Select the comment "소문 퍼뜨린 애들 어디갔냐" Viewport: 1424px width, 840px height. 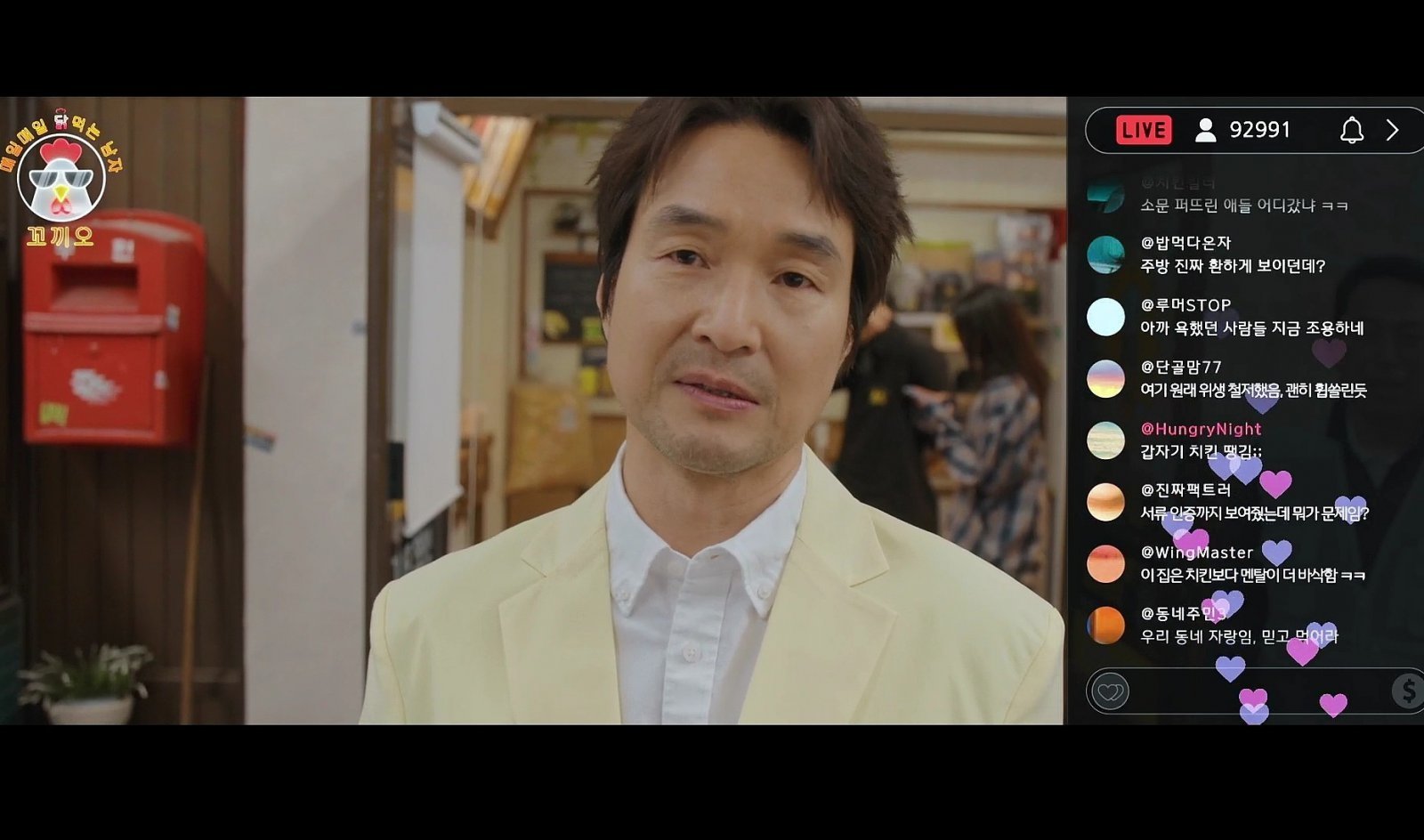click(x=1243, y=206)
